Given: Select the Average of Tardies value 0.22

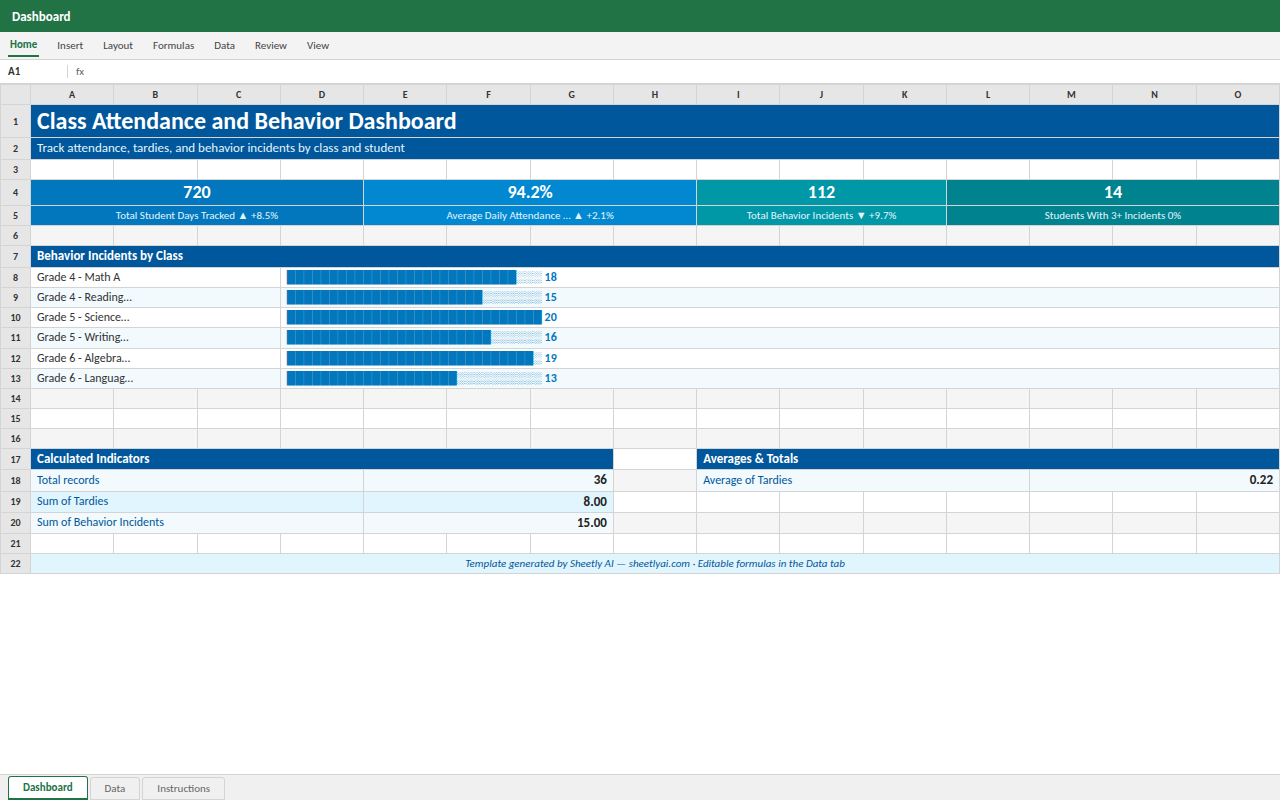Looking at the screenshot, I should 1154,480.
